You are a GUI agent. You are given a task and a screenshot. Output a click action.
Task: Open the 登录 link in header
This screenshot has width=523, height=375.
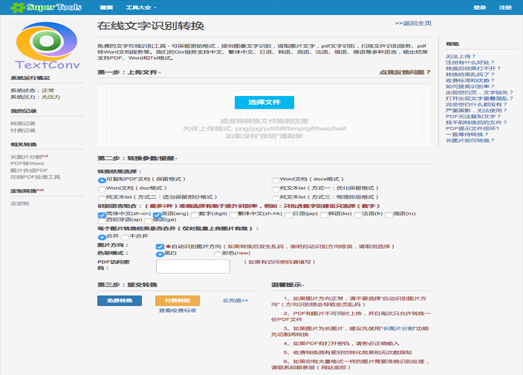point(480,7)
